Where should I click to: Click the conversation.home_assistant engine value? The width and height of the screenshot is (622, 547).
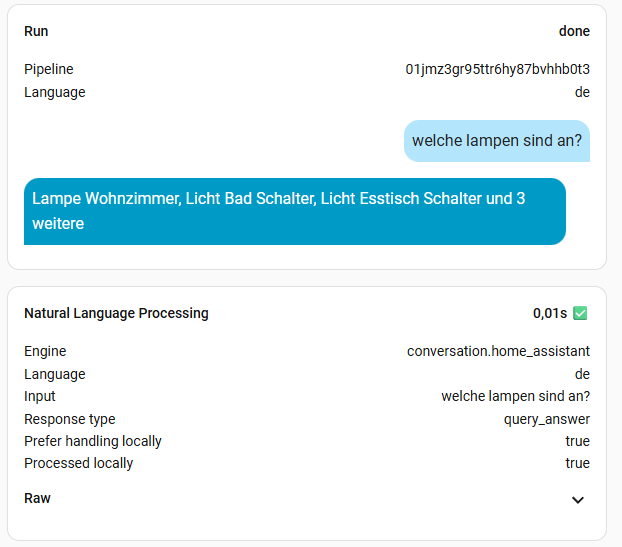(x=498, y=351)
